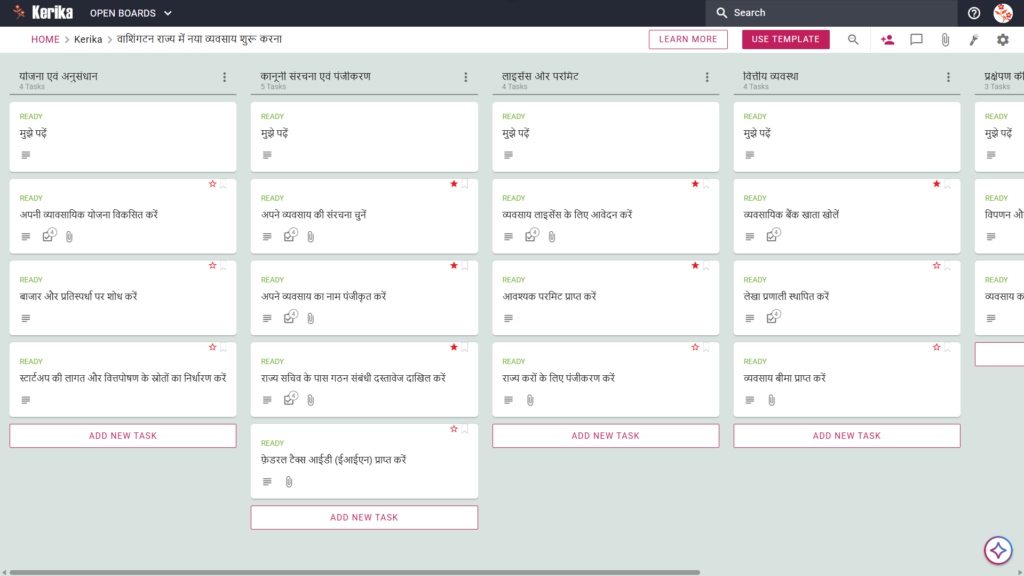Viewport: 1024px width, 576px height.
Task: Open the Kerika breadcrumb link
Action: tap(88, 39)
